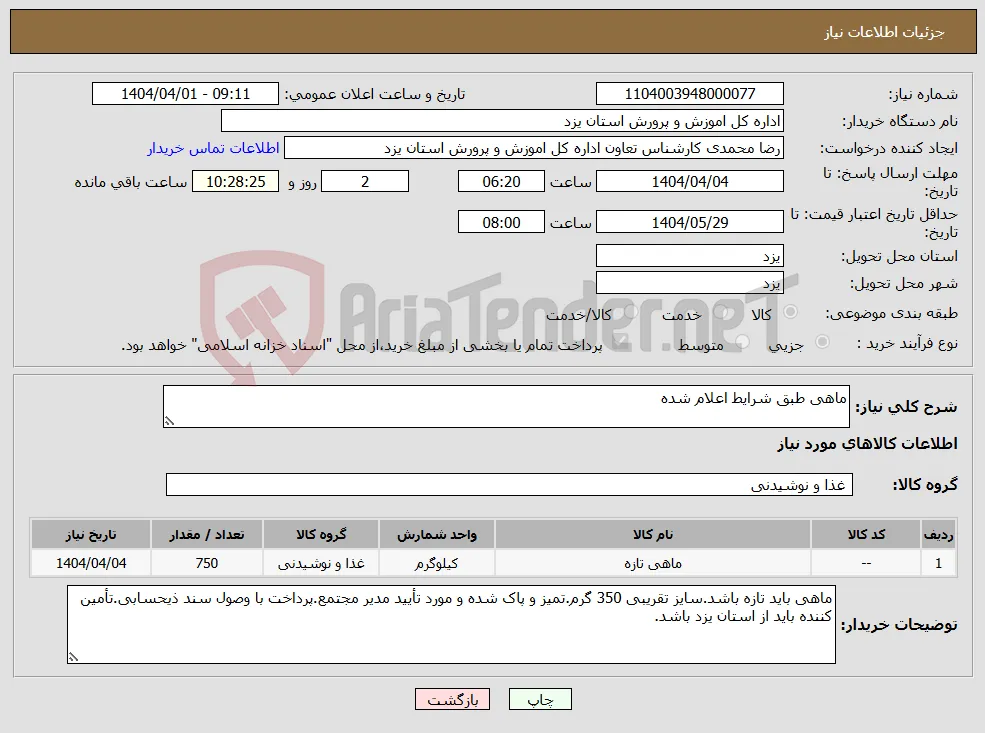The image size is (985, 733).
Task: Click the تعداد / مقدار column header
Action: point(207,535)
